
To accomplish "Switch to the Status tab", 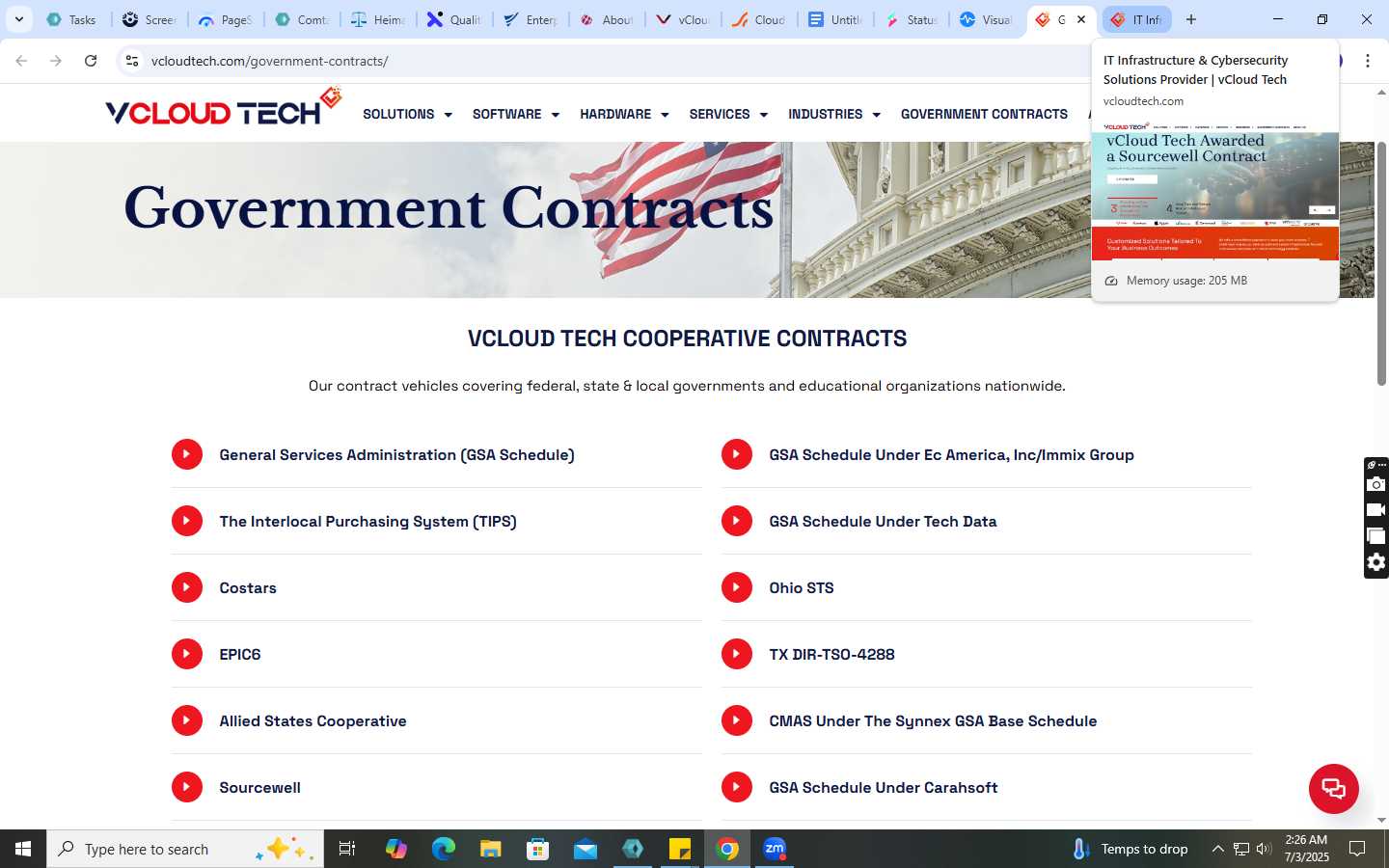I will point(912,19).
